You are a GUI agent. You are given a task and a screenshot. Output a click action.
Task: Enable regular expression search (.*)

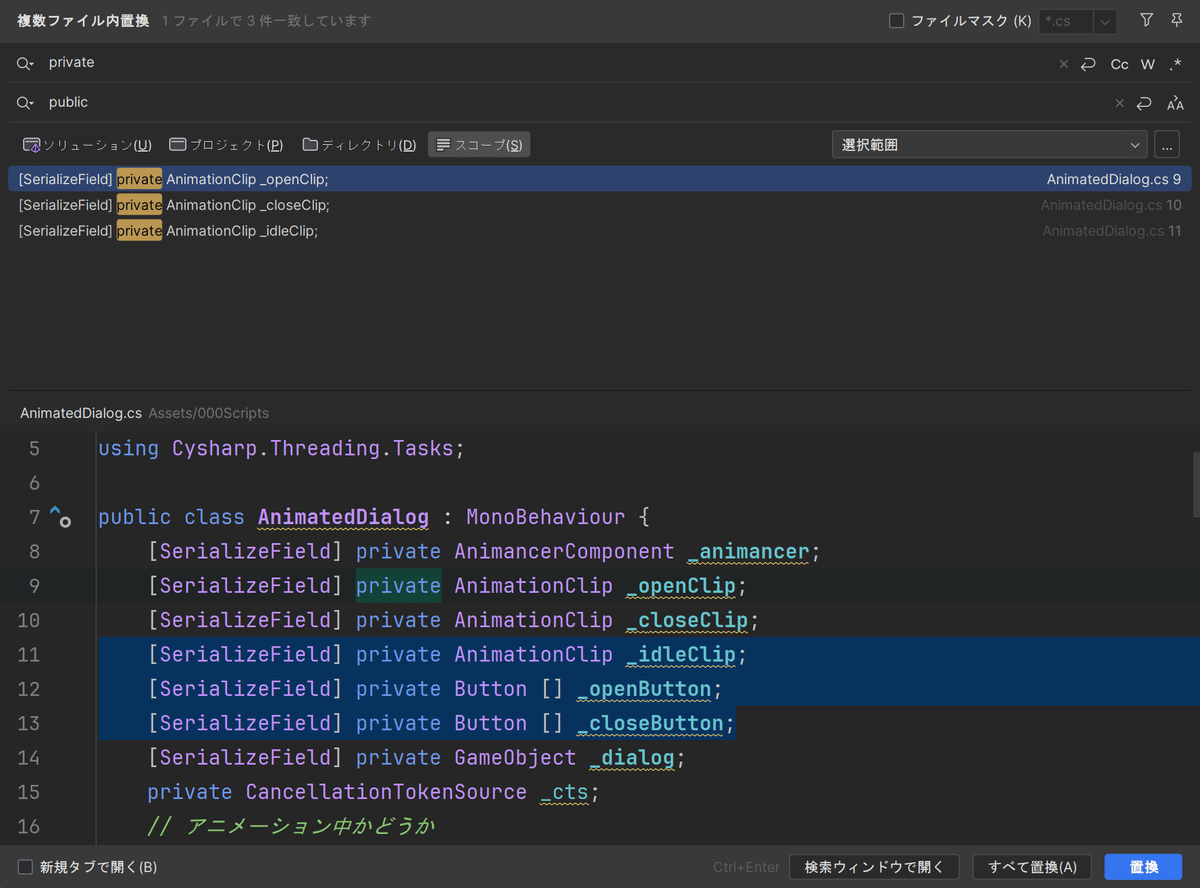[x=1175, y=64]
